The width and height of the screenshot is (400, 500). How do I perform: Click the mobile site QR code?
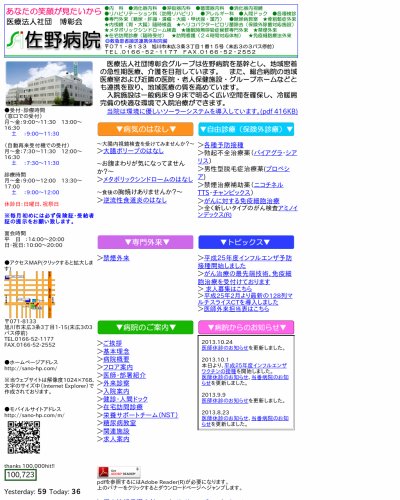coord(24,437)
